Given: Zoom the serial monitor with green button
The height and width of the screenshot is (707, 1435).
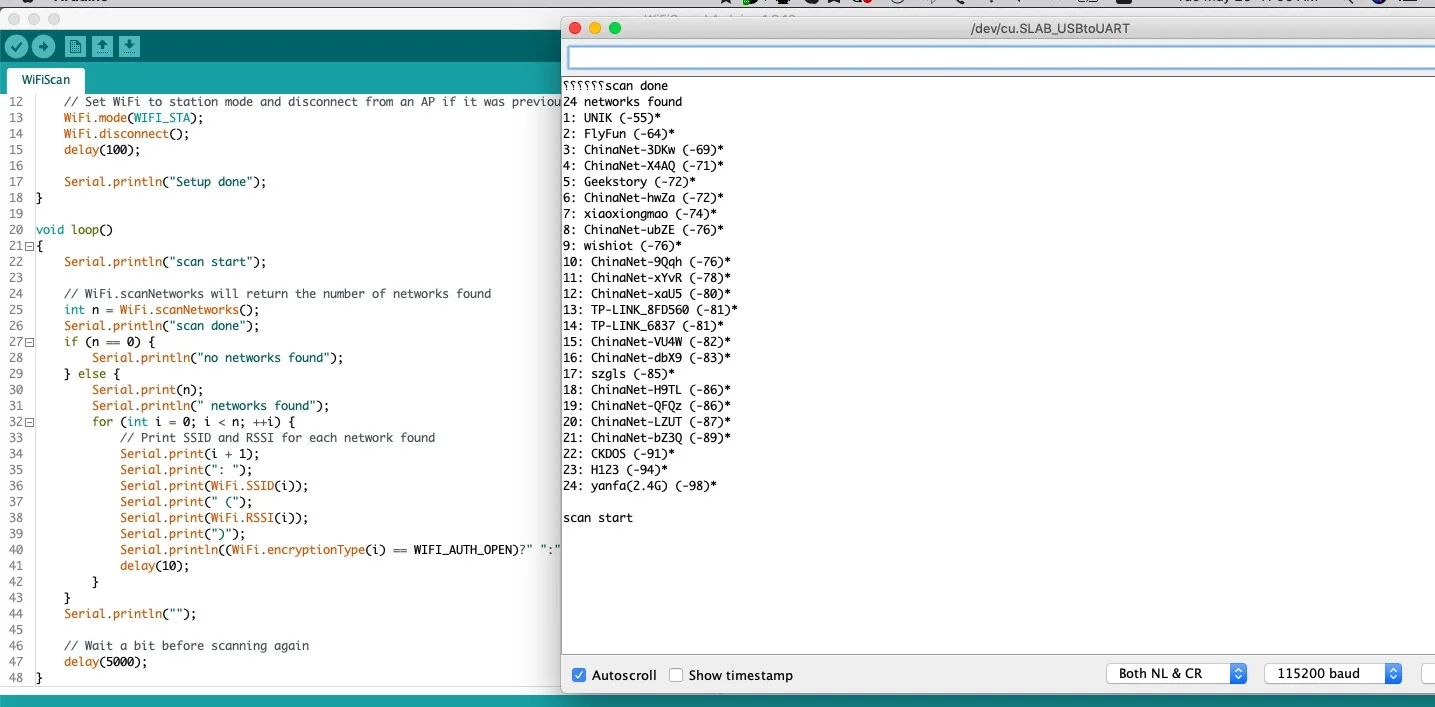Looking at the screenshot, I should pyautogui.click(x=615, y=28).
